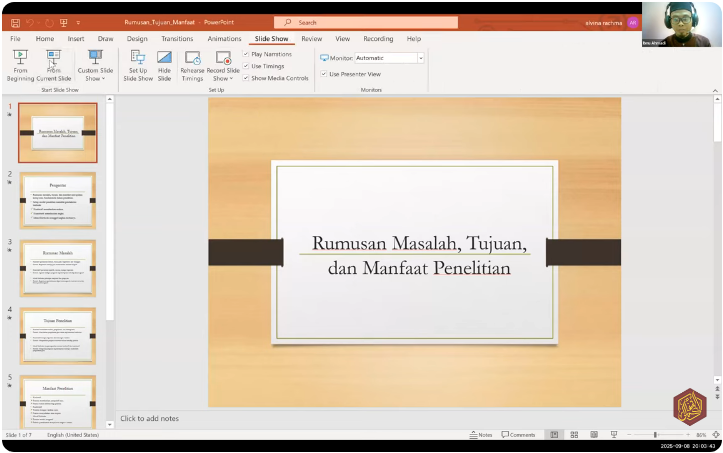This screenshot has height=453, width=723.
Task: Click "Click to add notes" area
Action: 150,418
